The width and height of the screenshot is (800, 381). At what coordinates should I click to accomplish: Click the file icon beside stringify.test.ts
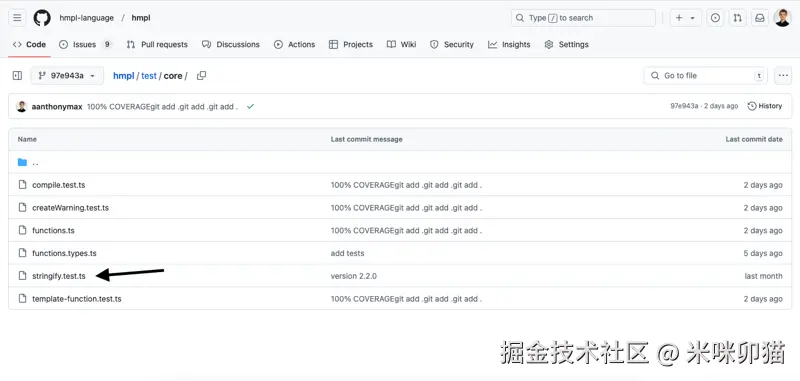pos(22,275)
